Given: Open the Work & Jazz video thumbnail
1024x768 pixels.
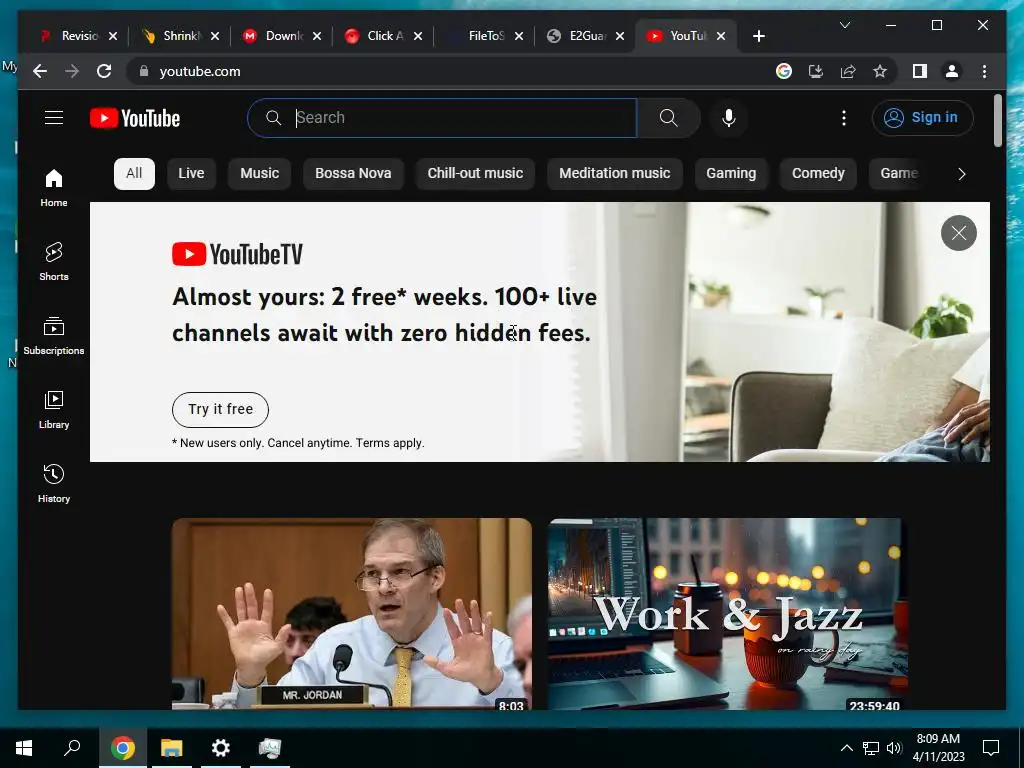Looking at the screenshot, I should 728,613.
